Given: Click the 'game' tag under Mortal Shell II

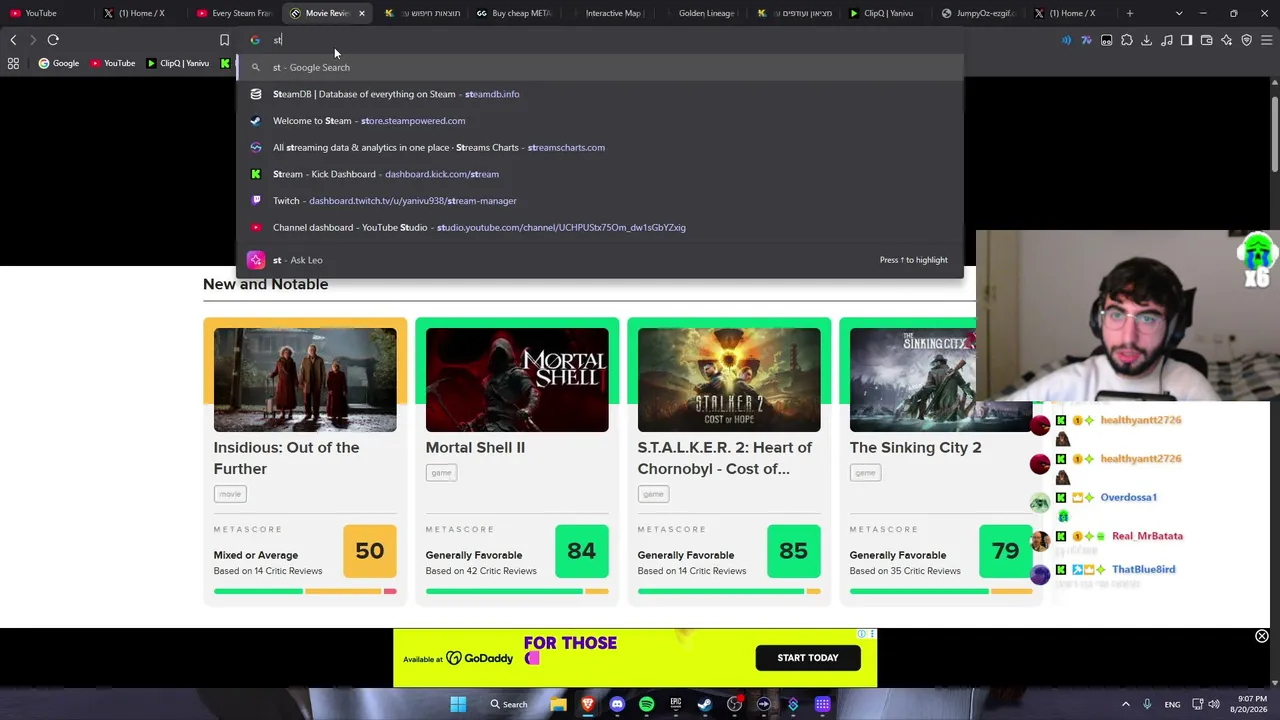Looking at the screenshot, I should pos(441,473).
